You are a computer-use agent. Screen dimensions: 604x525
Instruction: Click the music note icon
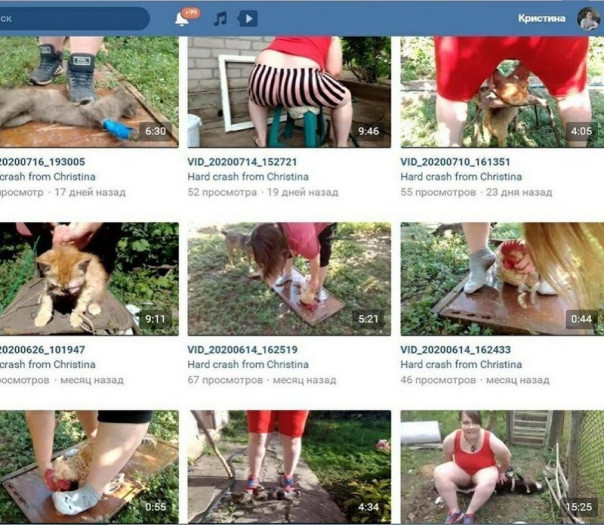(x=220, y=18)
